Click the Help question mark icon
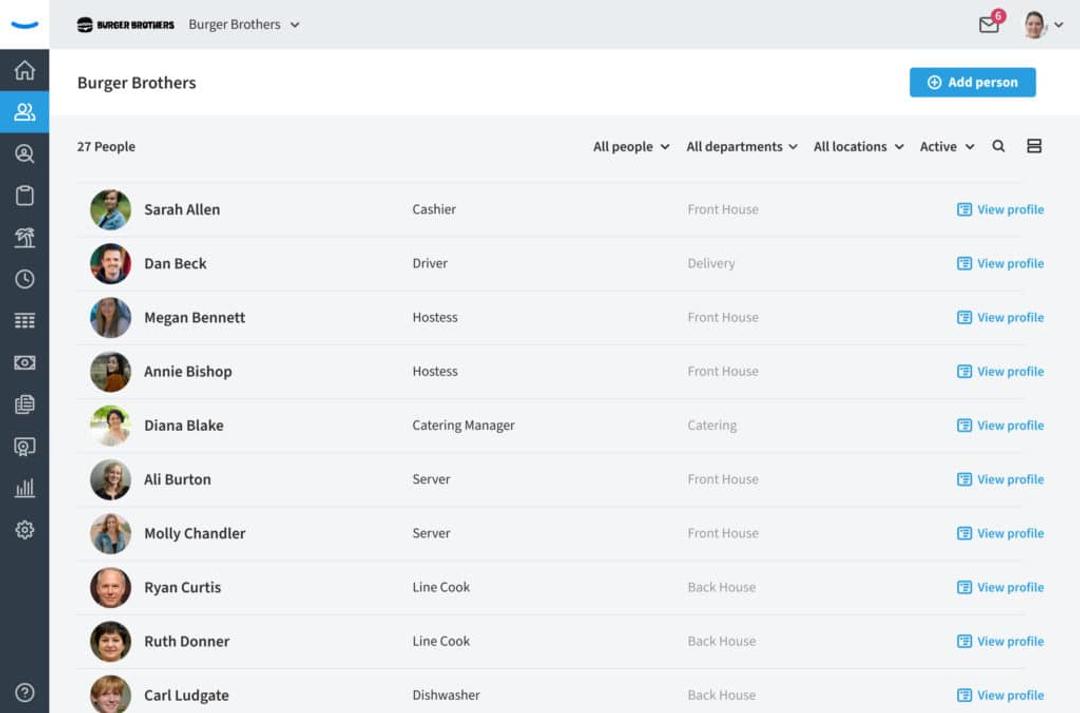Screen dimensions: 1080x713 click(24, 692)
